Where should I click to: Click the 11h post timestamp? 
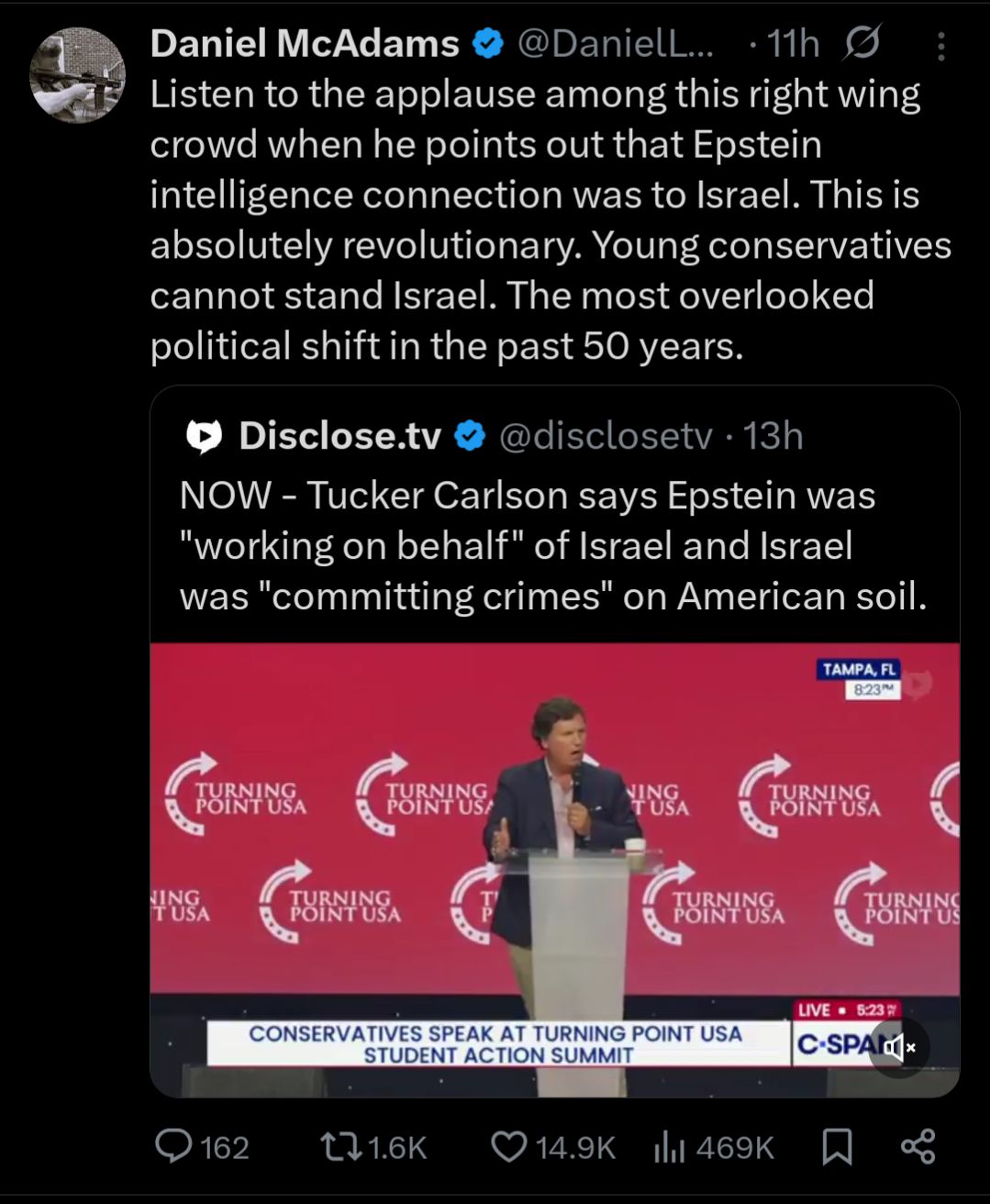click(x=793, y=43)
